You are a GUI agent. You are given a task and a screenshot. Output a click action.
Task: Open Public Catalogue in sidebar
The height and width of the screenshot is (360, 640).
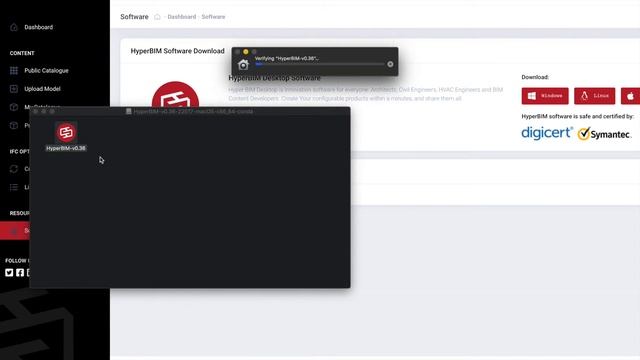[46, 71]
